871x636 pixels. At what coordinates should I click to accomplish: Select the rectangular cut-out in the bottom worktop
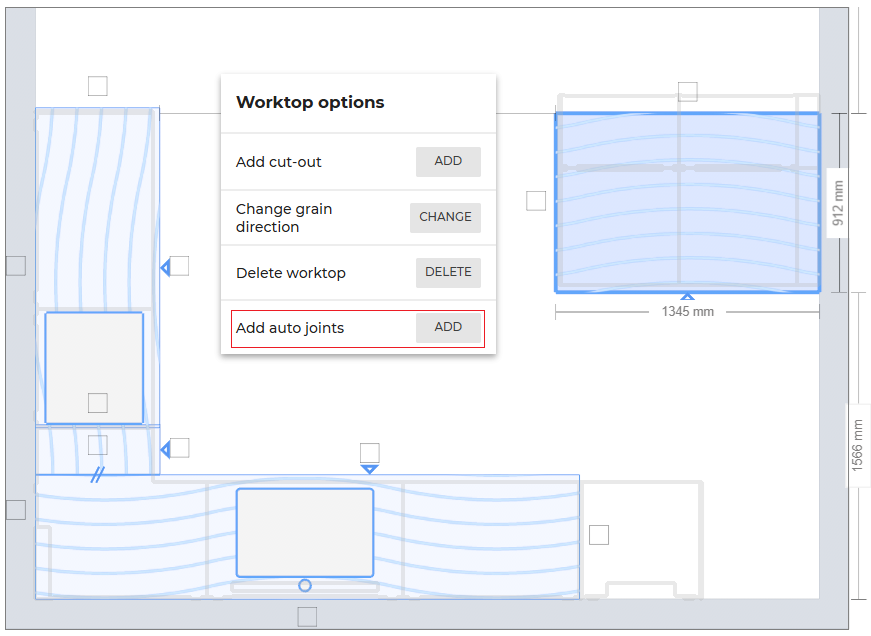pos(305,532)
